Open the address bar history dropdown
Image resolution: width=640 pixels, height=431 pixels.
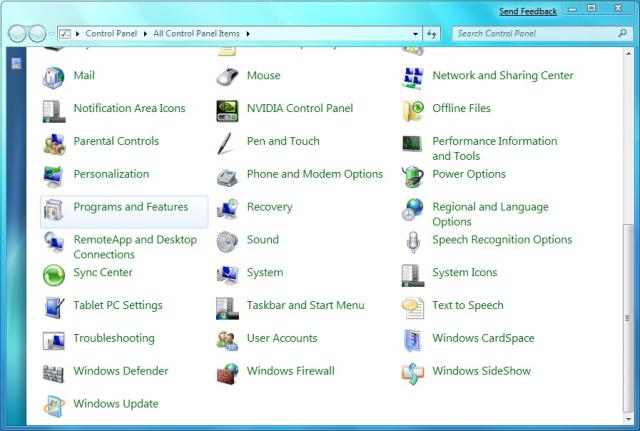tap(415, 34)
